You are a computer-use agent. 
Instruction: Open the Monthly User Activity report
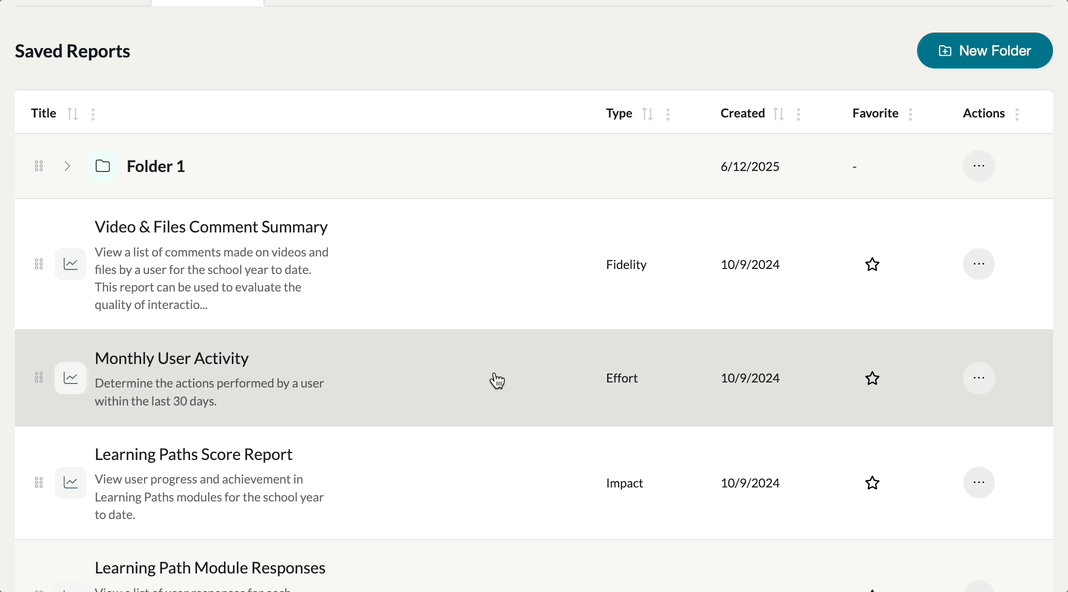pyautogui.click(x=171, y=358)
